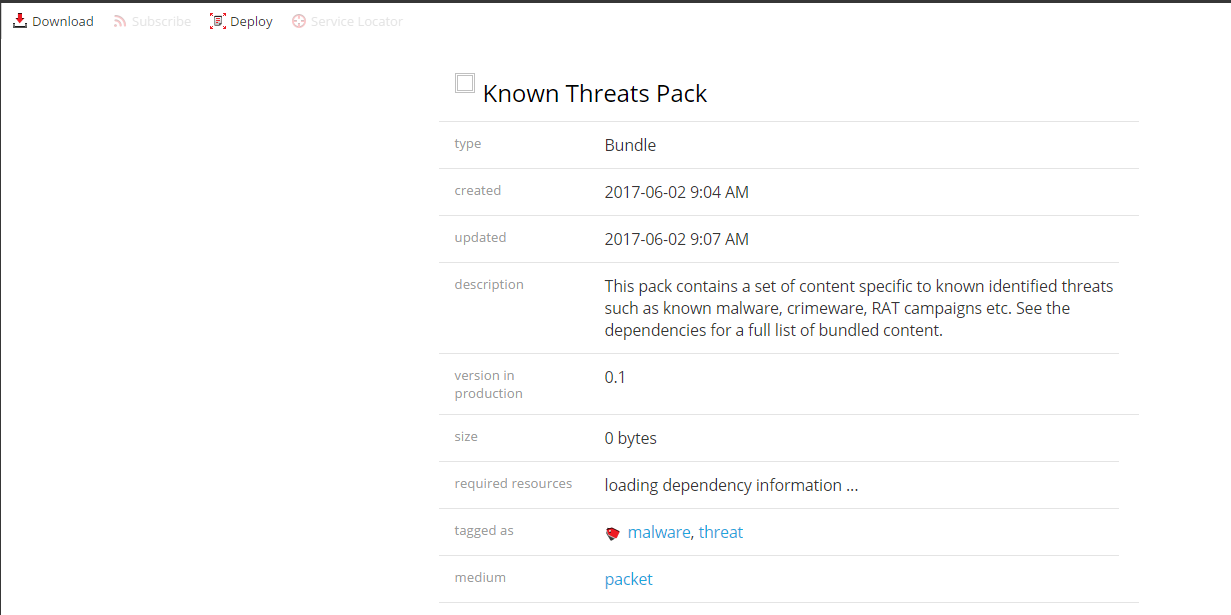The height and width of the screenshot is (615, 1231).
Task: Follow the malware tag link
Action: 659,532
